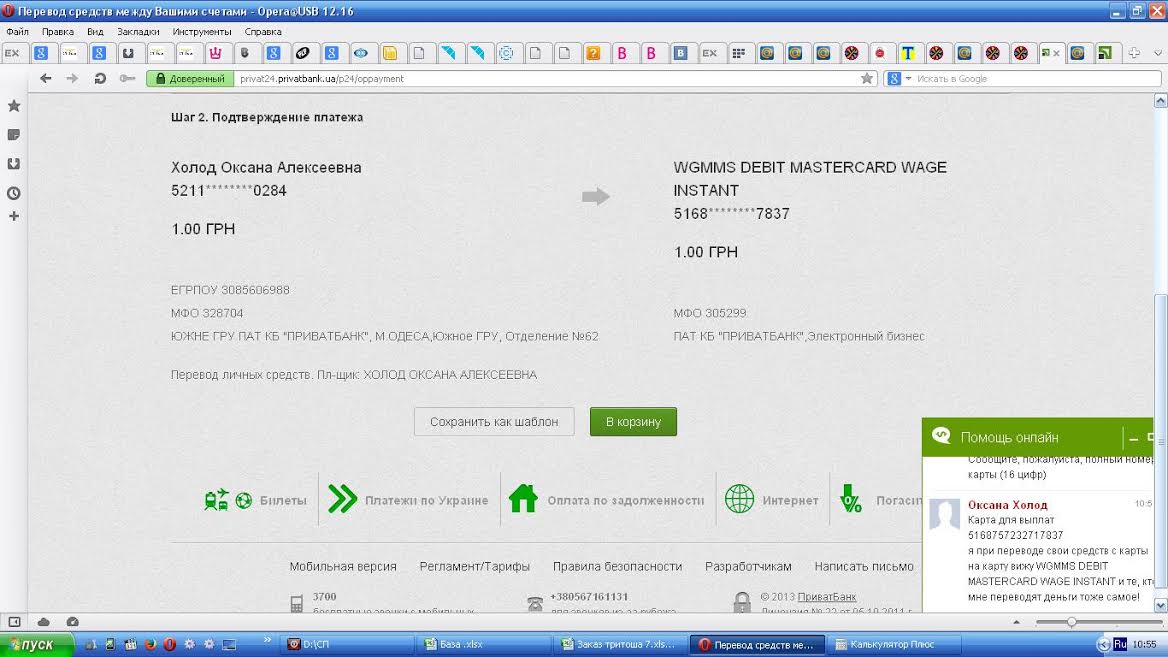Go forward with the browser forward arrow
This screenshot has width=1168, height=657.
tap(72, 78)
